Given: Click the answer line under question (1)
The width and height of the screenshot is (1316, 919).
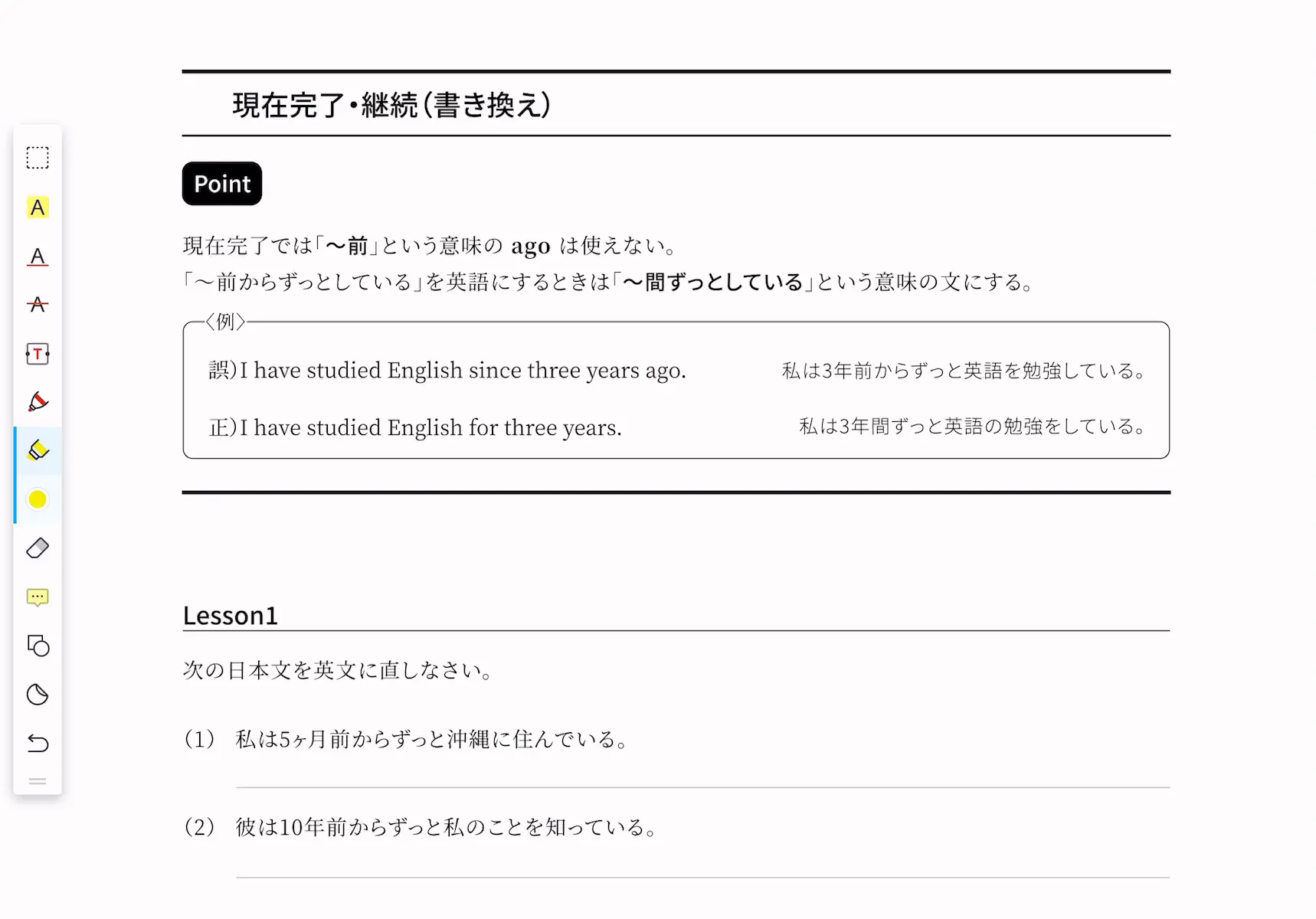Looking at the screenshot, I should 702,787.
